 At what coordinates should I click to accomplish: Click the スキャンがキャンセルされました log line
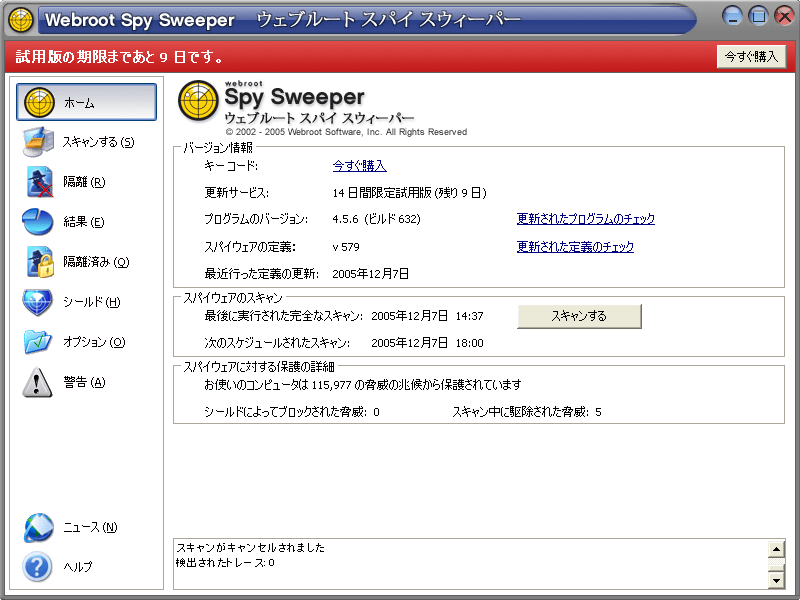[x=251, y=547]
